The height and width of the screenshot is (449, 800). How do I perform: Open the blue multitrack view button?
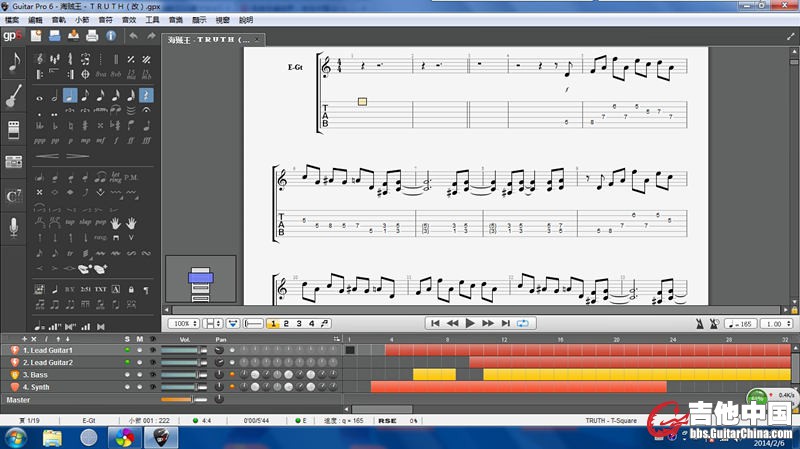[x=233, y=323]
